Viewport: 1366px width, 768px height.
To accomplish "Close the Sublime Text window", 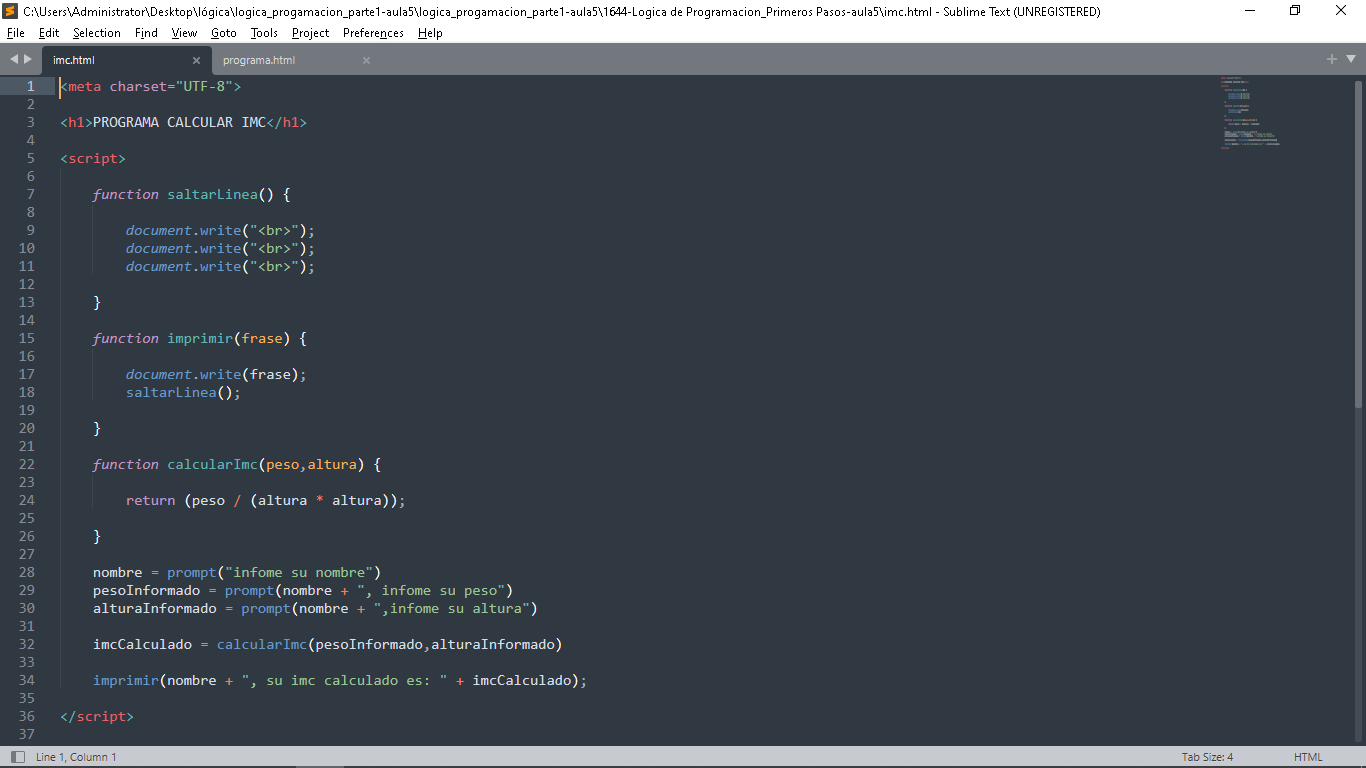I will 1341,11.
